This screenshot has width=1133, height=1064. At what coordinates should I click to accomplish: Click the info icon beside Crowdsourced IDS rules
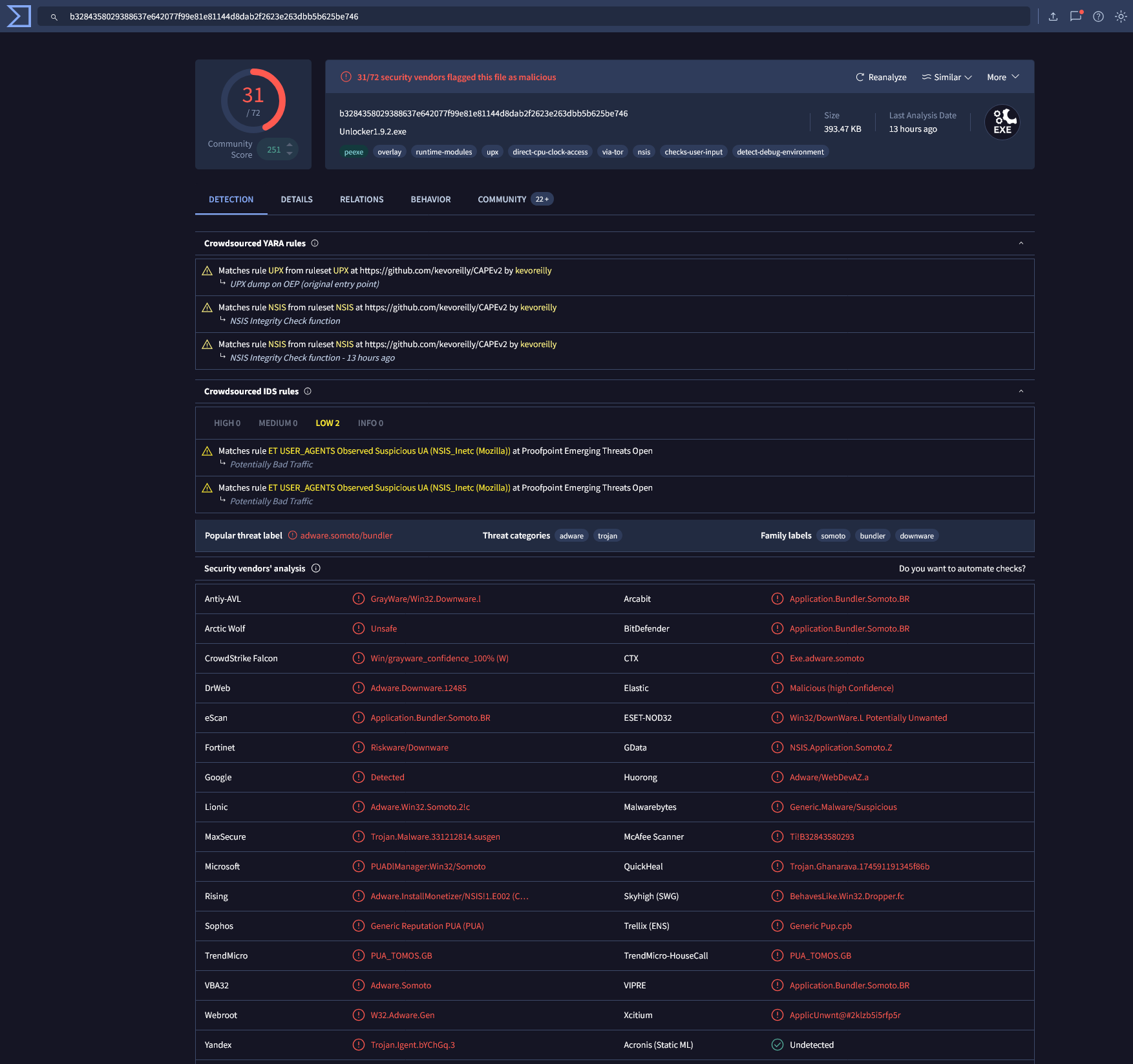coord(308,392)
